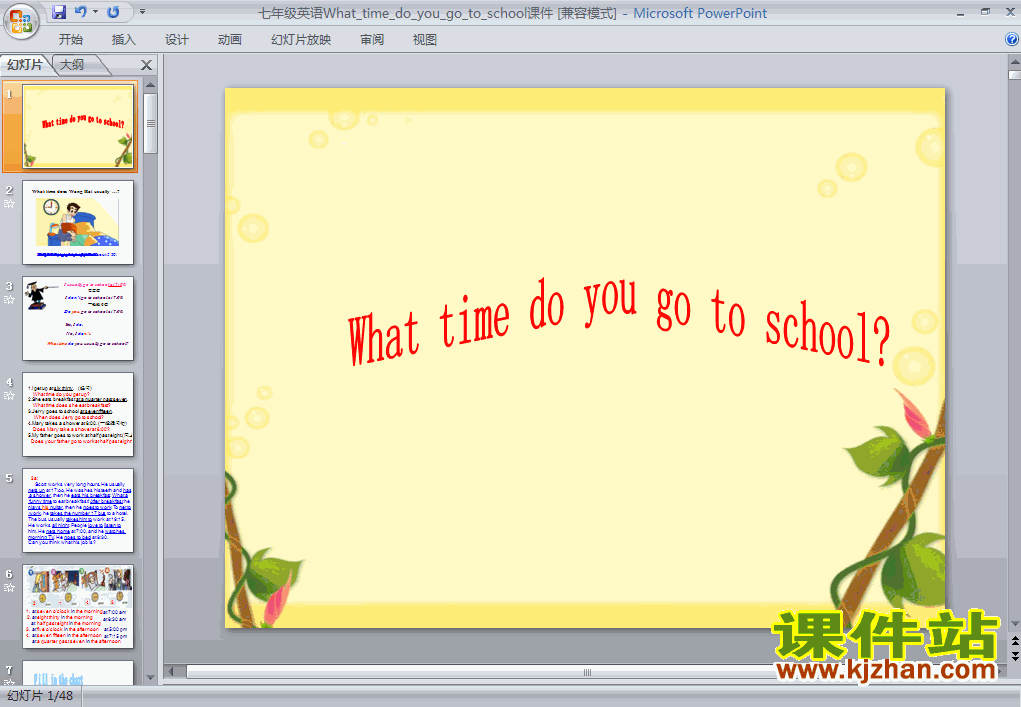Switch to the 大纲 outline tab

pos(72,64)
